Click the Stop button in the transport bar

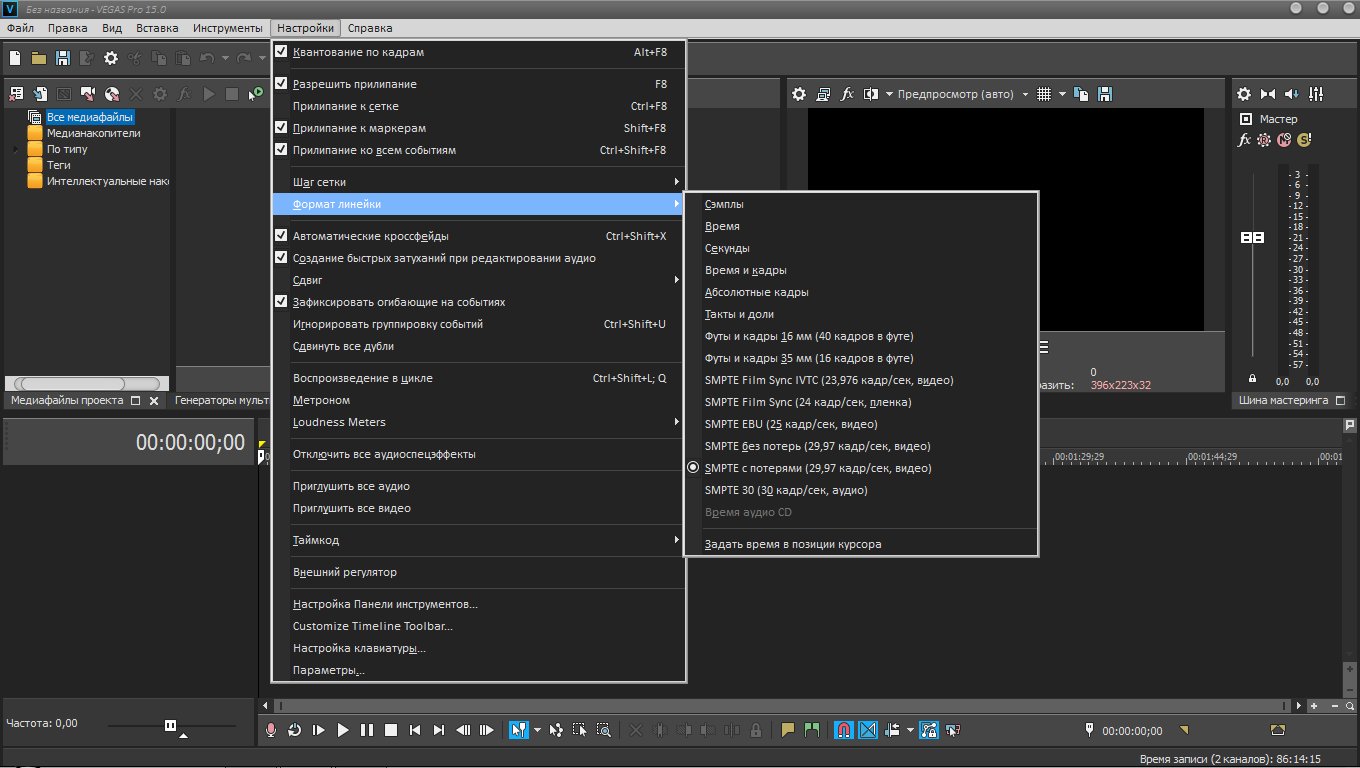(x=391, y=730)
